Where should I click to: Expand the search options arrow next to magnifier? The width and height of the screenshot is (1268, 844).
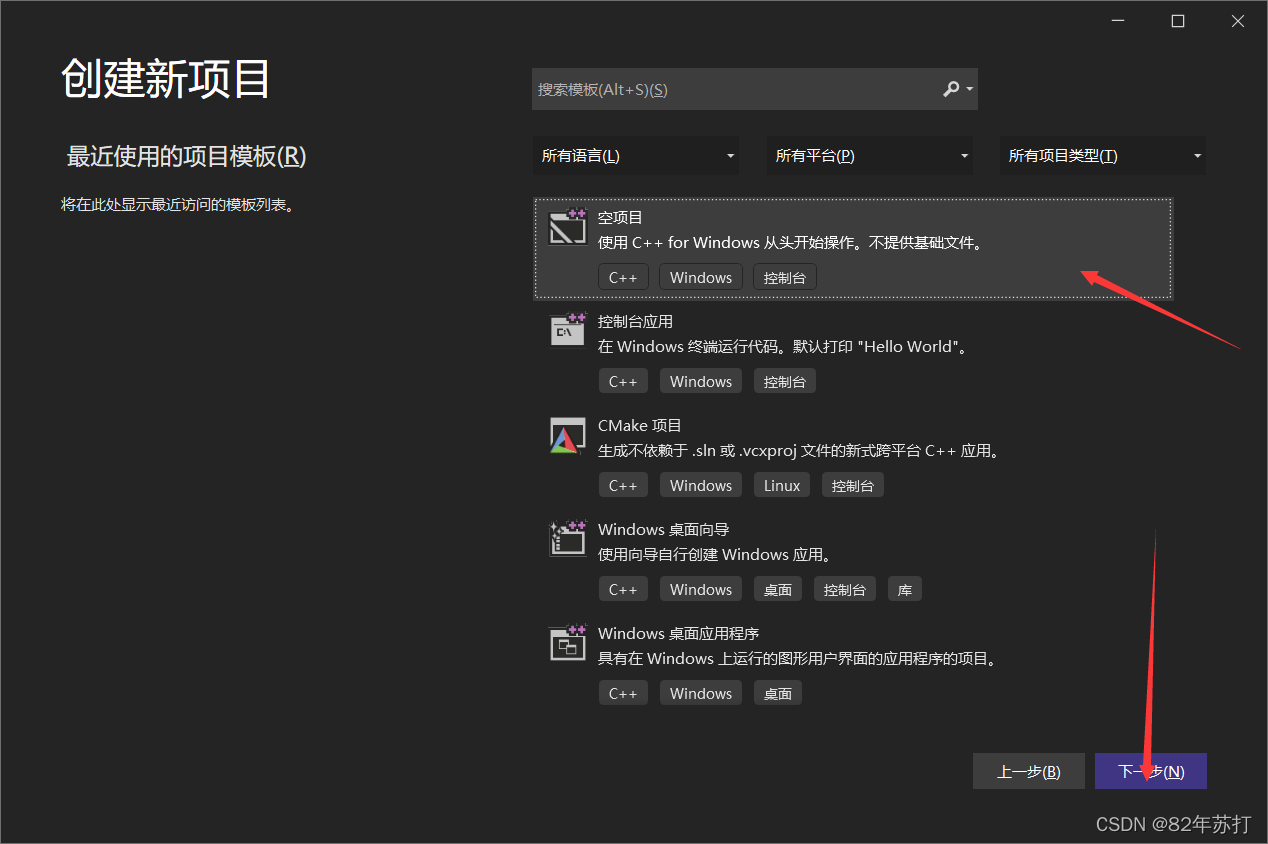(x=969, y=90)
